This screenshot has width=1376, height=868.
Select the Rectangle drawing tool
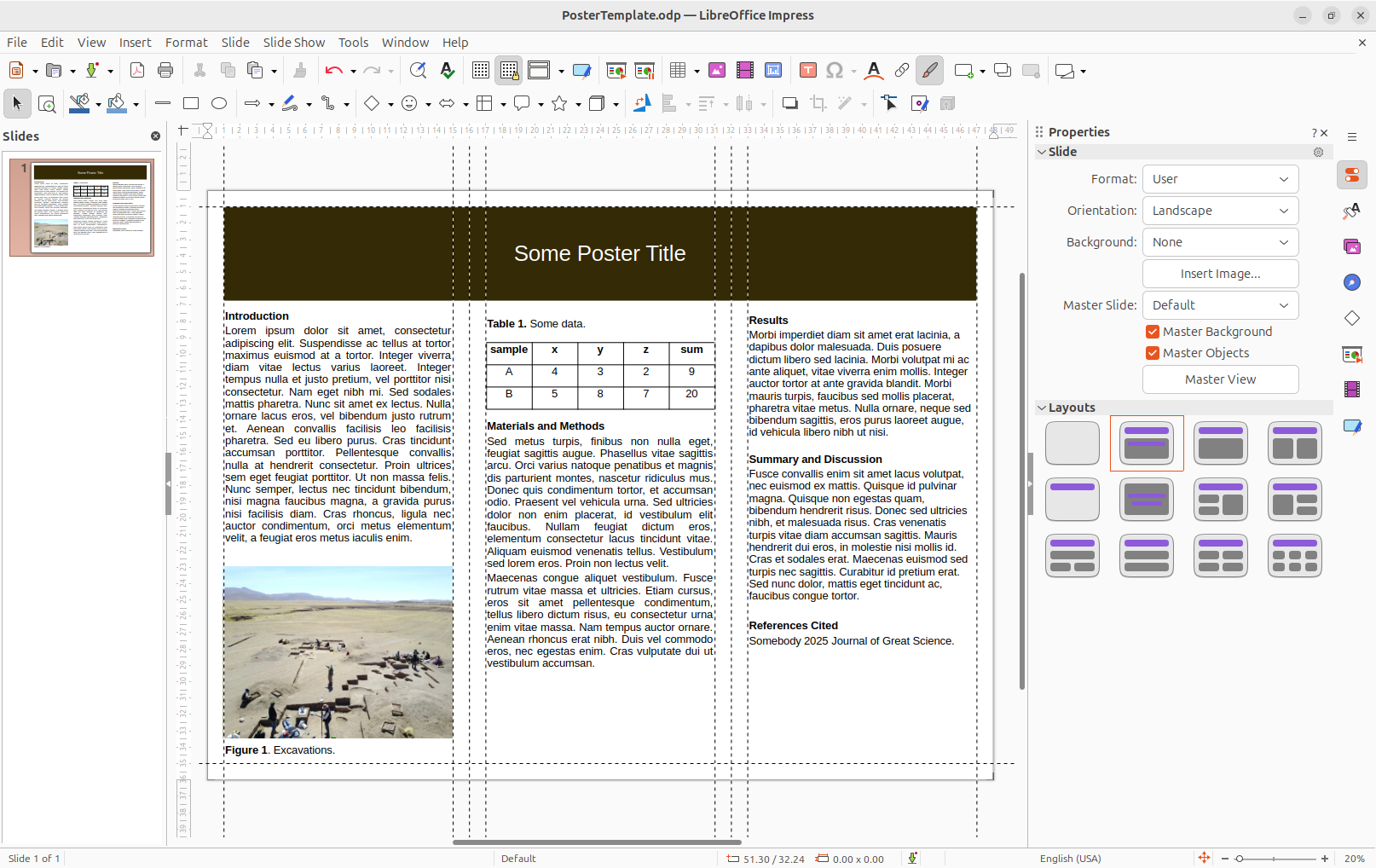191,103
